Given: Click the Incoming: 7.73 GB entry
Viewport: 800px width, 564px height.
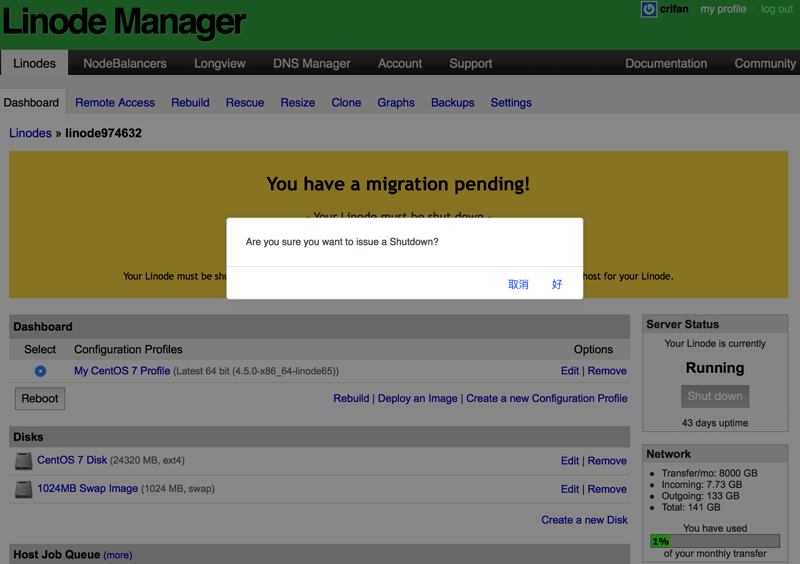Looking at the screenshot, I should point(702,484).
